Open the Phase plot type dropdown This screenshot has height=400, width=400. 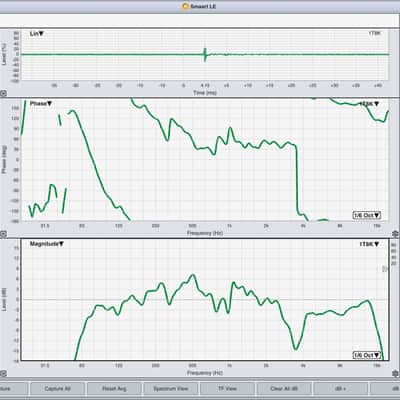coord(41,104)
